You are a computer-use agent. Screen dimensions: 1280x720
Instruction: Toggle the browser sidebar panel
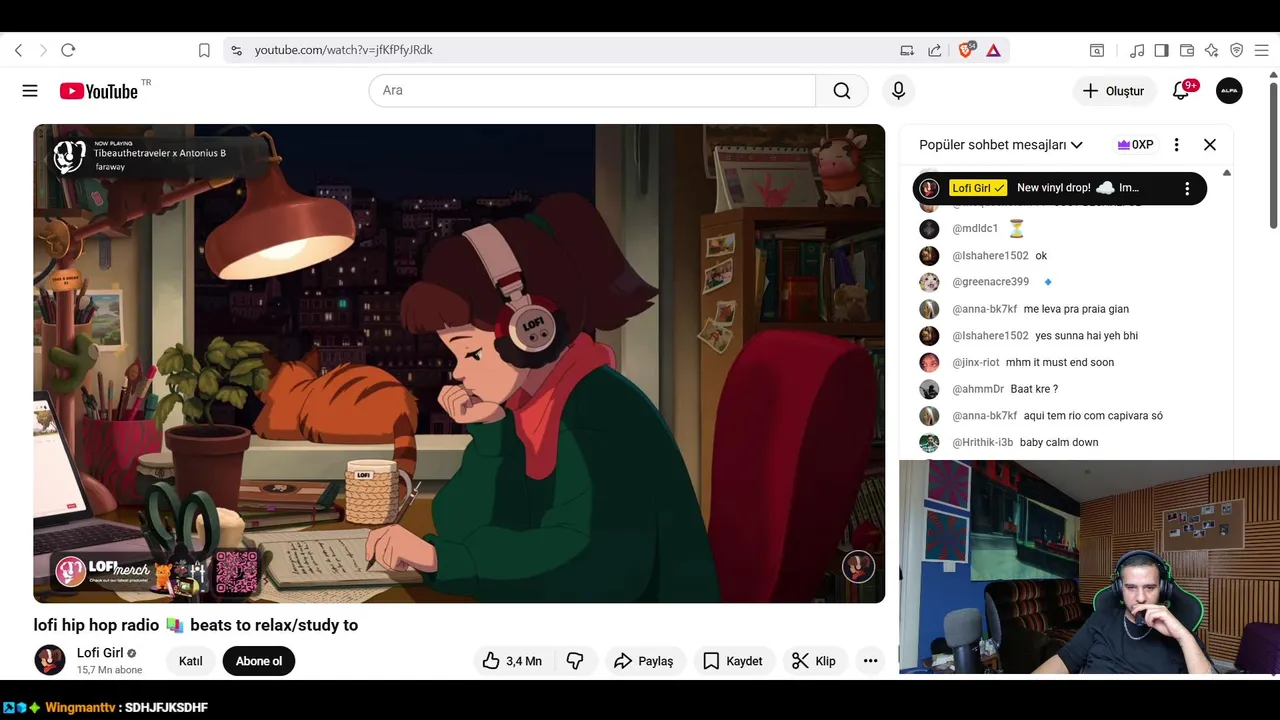pyautogui.click(x=1162, y=50)
